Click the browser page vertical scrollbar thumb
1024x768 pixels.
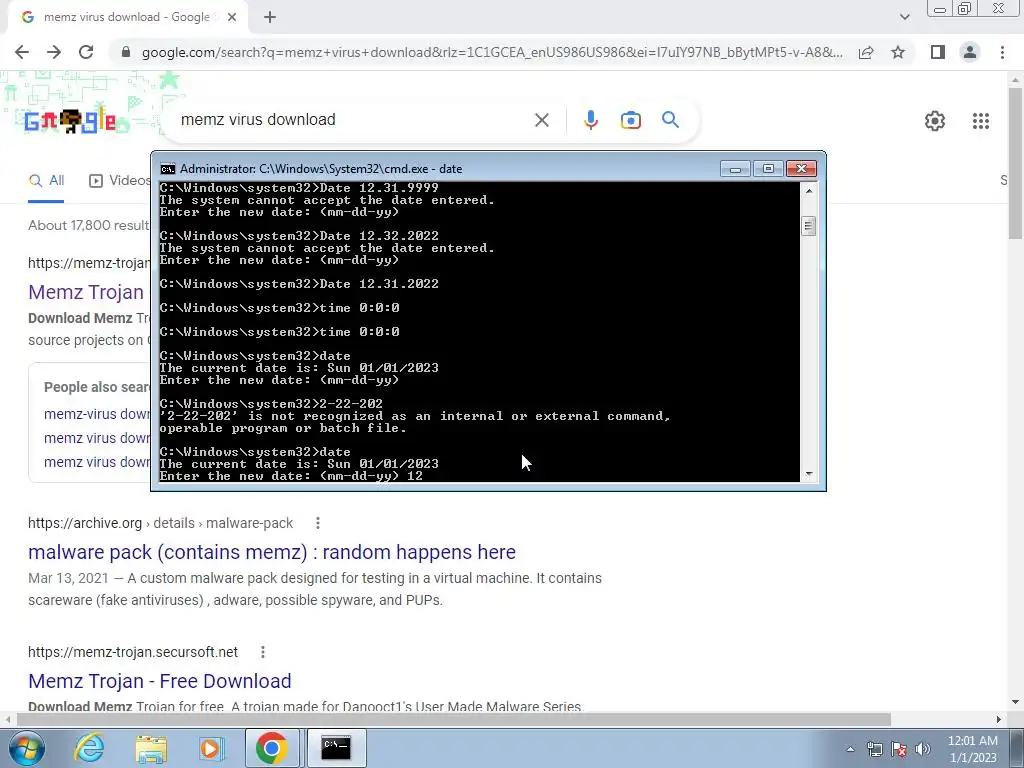(x=1015, y=163)
